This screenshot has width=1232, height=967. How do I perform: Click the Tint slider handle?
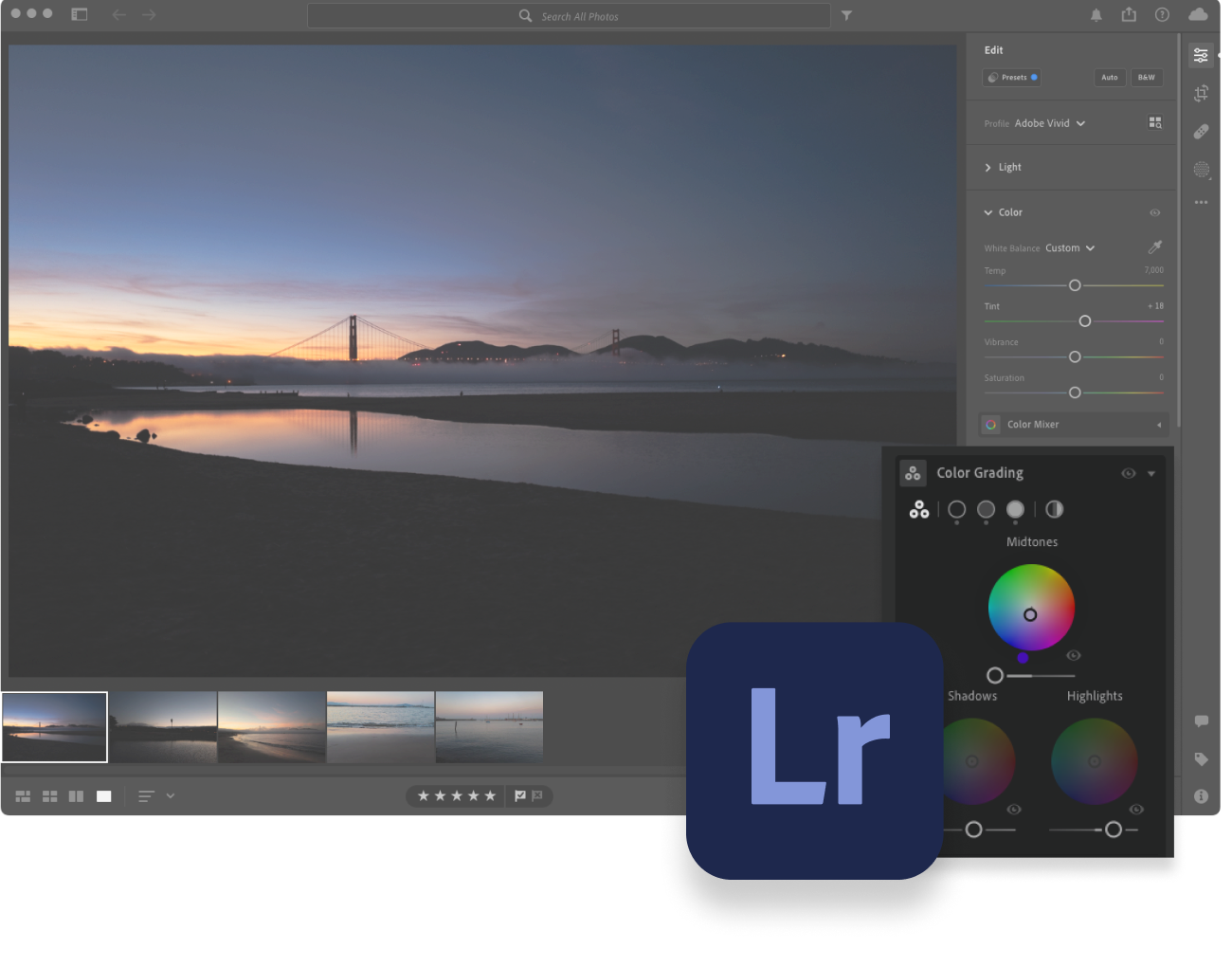[1085, 321]
